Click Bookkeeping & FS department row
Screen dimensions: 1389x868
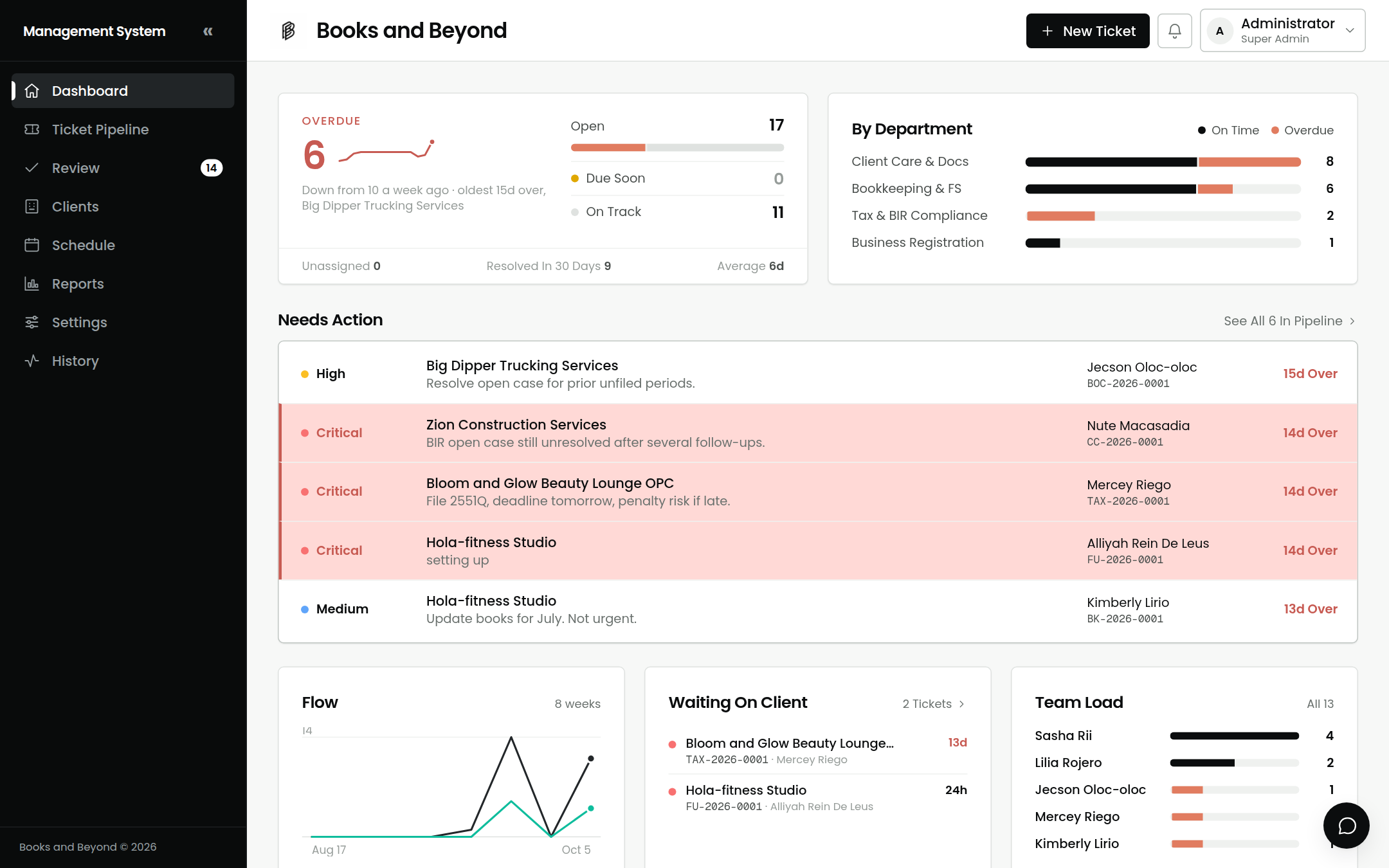tap(1092, 188)
